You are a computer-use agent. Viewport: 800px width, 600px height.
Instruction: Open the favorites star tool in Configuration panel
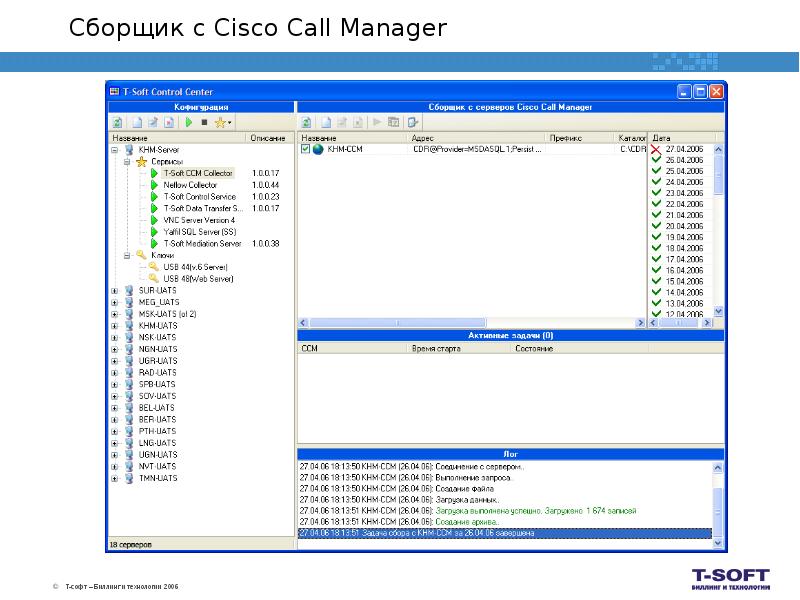[x=221, y=122]
